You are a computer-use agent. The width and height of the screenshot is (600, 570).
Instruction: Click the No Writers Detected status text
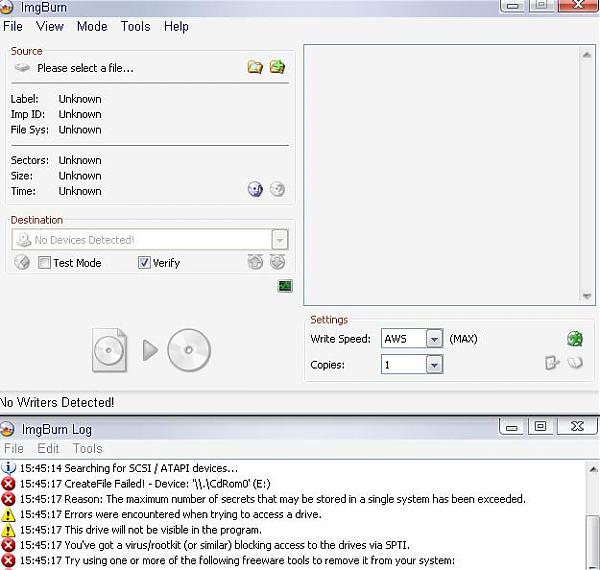pos(57,402)
